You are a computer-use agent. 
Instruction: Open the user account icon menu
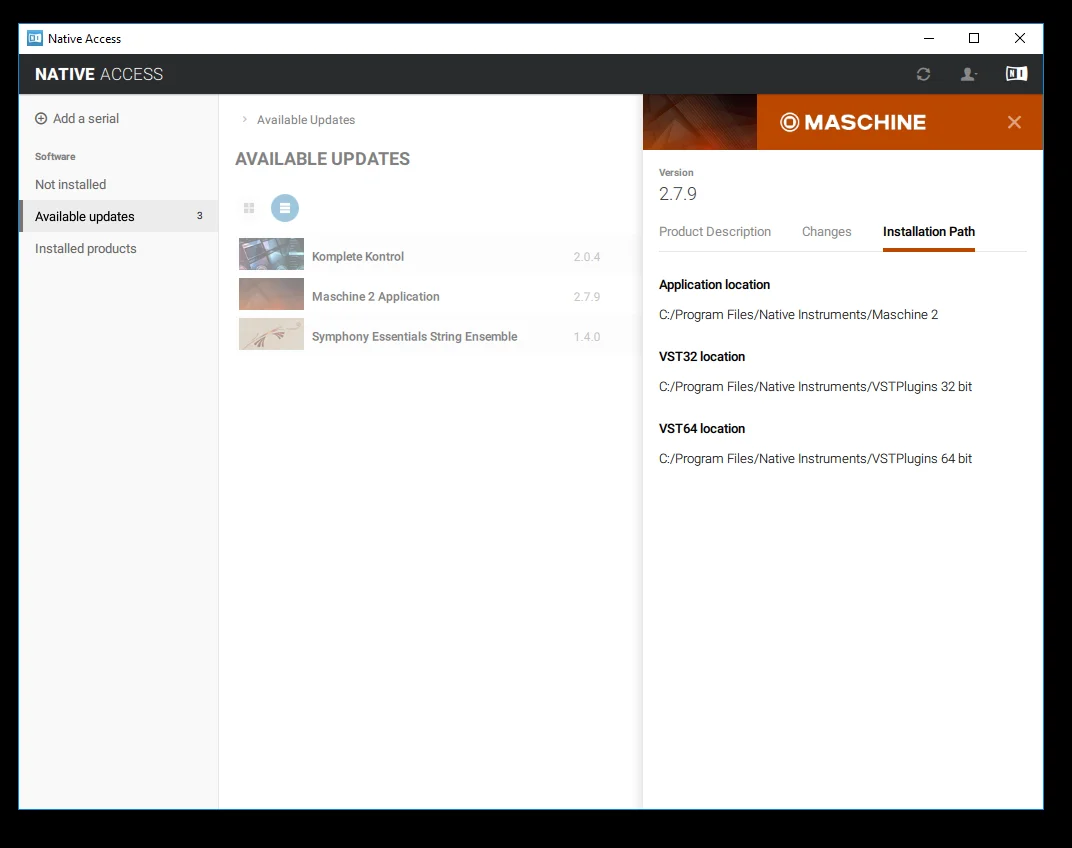[967, 74]
